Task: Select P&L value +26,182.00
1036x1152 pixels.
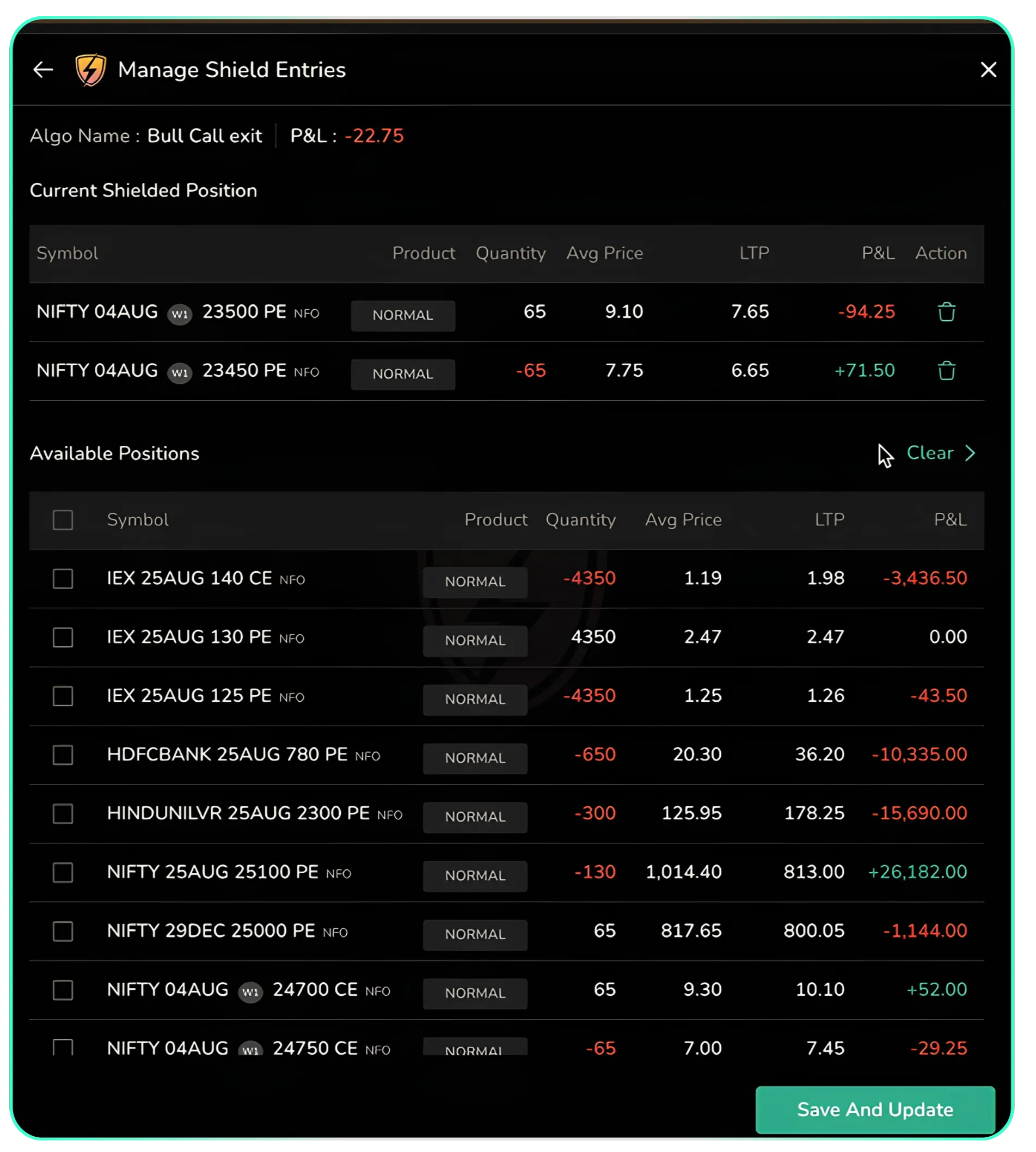Action: click(918, 872)
